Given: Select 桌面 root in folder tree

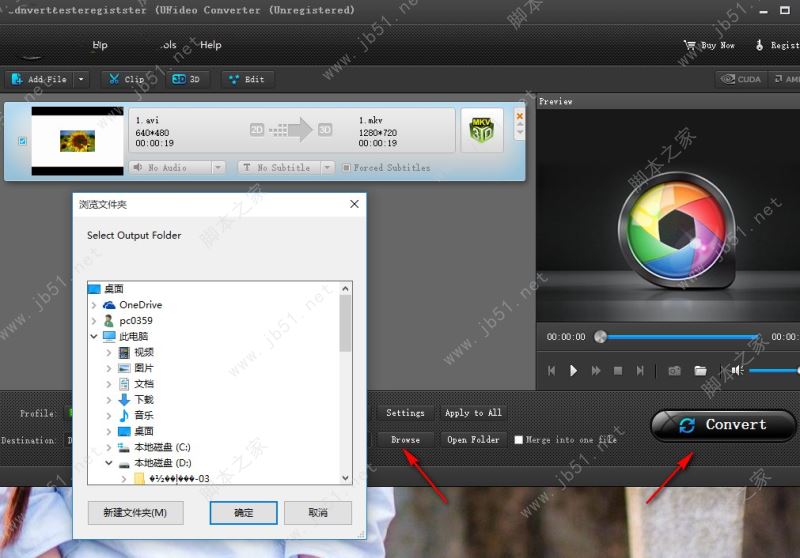Looking at the screenshot, I should [113, 289].
